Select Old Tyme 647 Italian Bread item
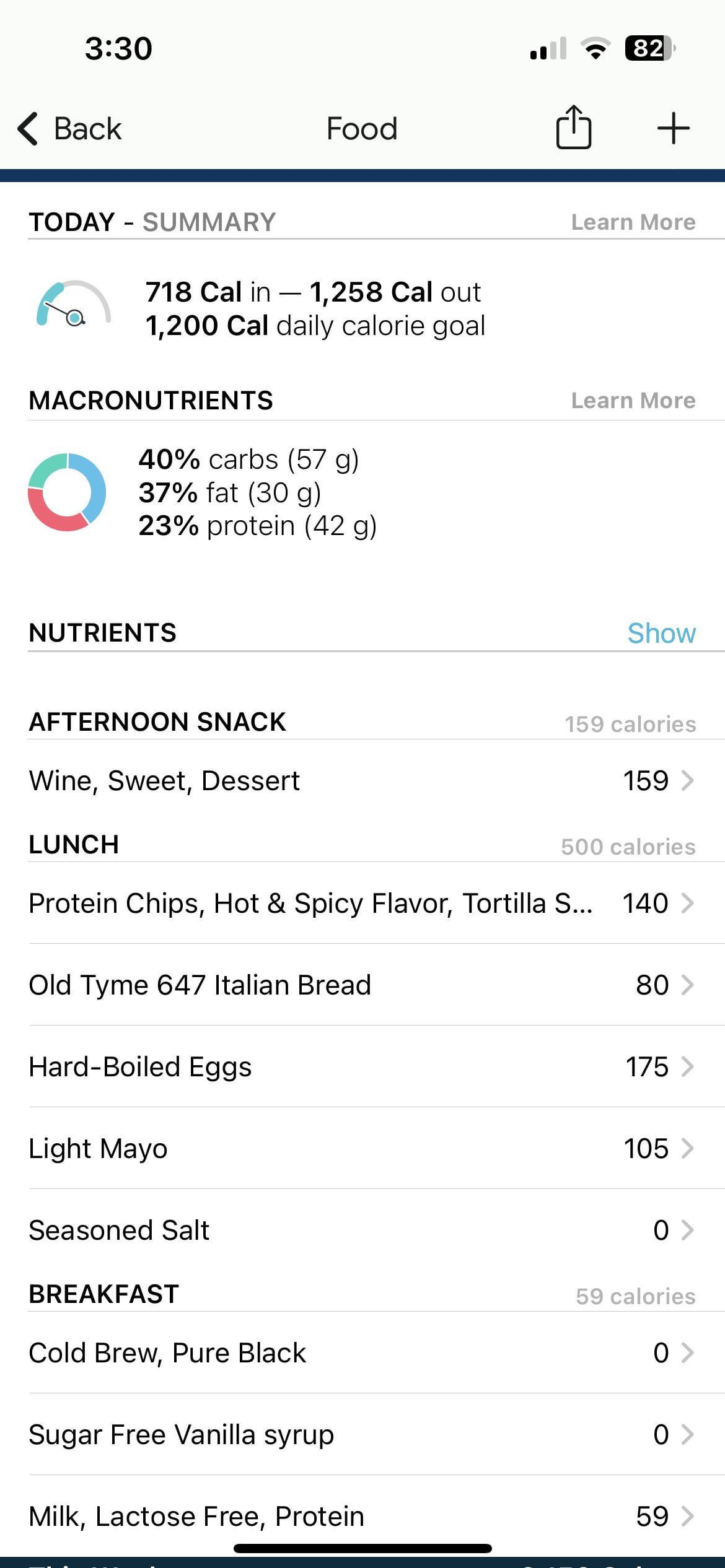The image size is (725, 1568). coord(362,985)
